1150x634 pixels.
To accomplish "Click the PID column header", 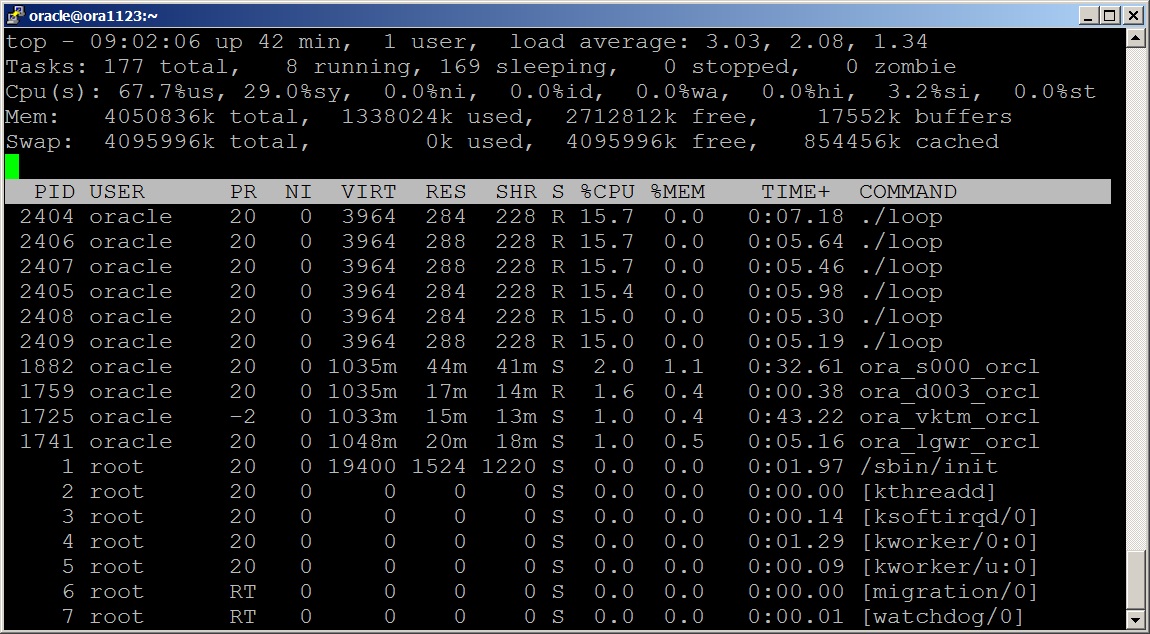I will (x=55, y=192).
